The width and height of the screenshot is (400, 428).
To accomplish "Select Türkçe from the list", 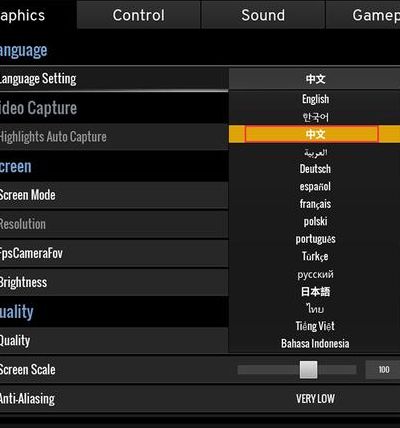I will (315, 256).
